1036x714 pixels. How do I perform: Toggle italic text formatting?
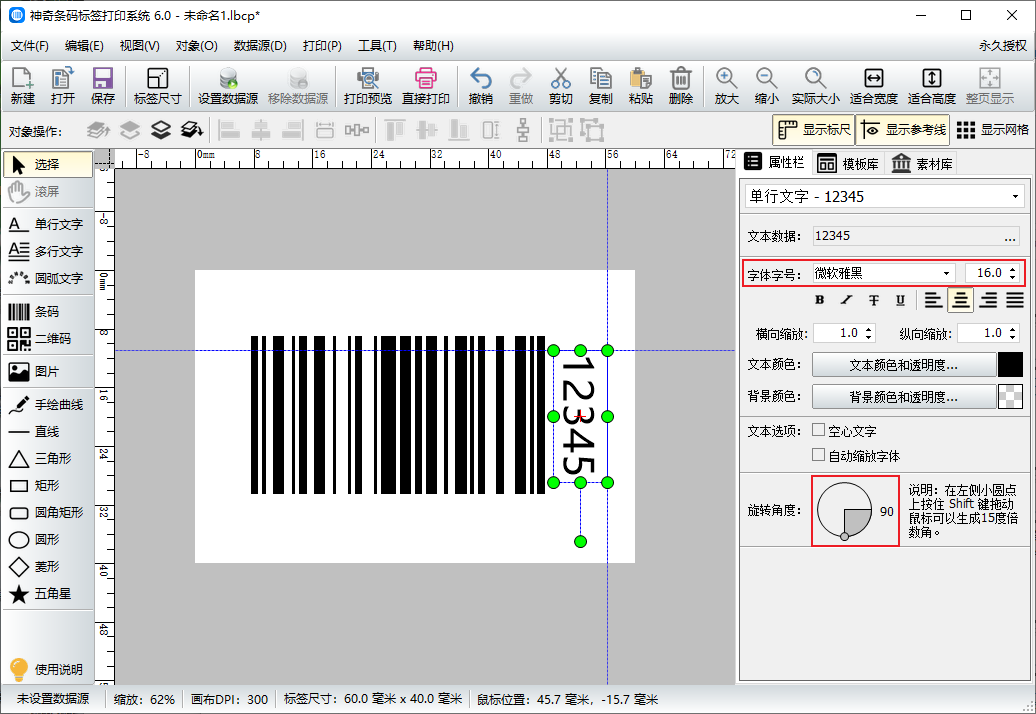tap(846, 300)
